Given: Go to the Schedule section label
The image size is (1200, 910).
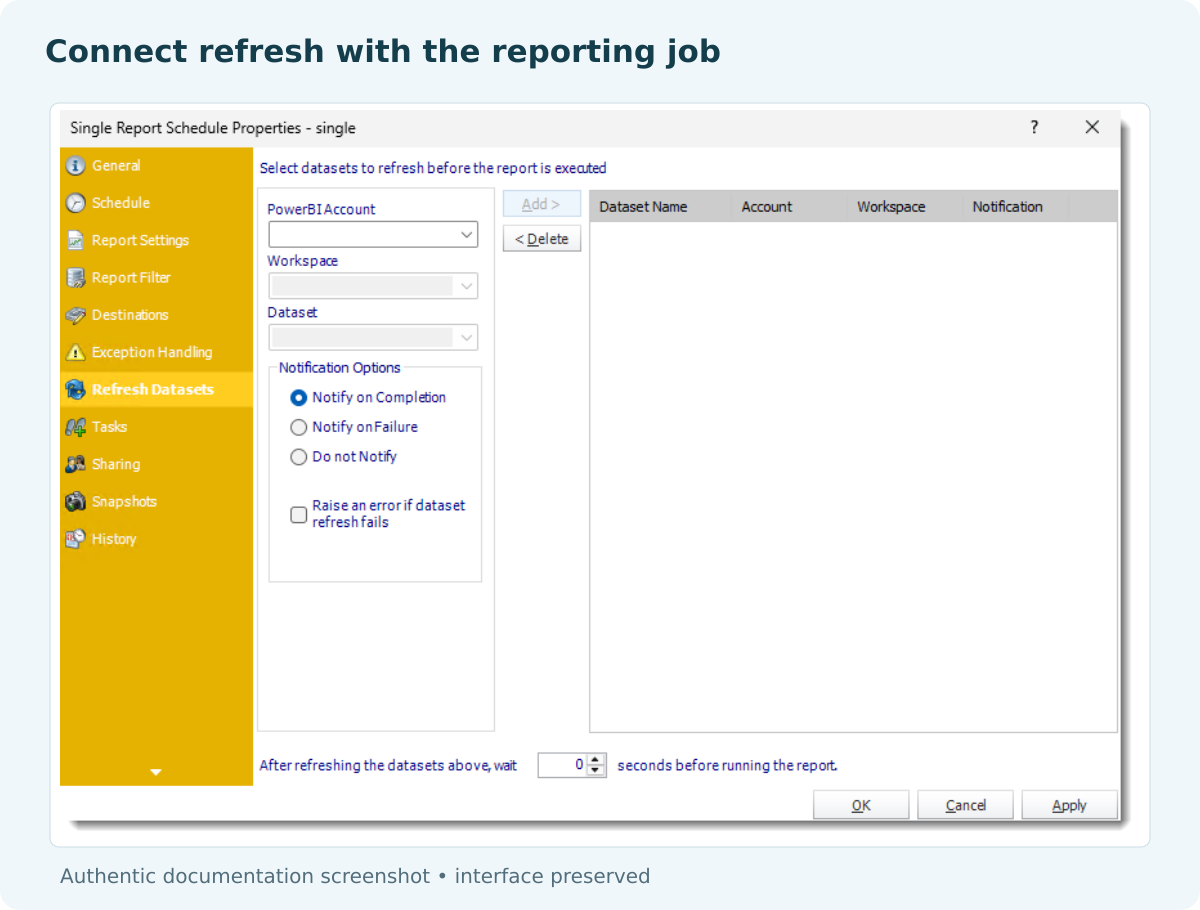Looking at the screenshot, I should click(121, 203).
